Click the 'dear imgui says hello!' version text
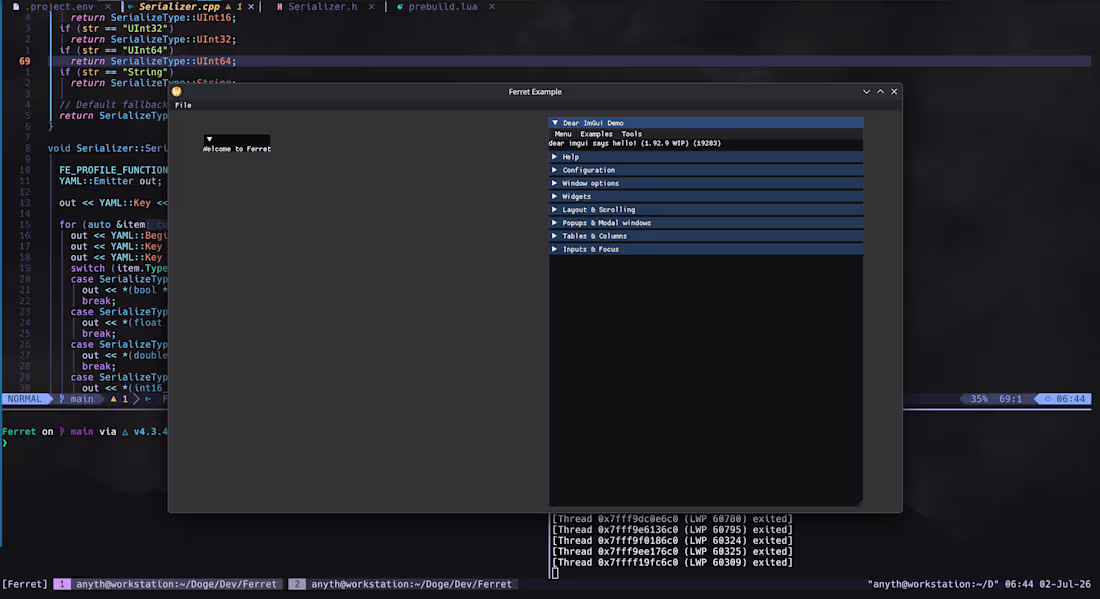This screenshot has height=599, width=1100. click(634, 143)
